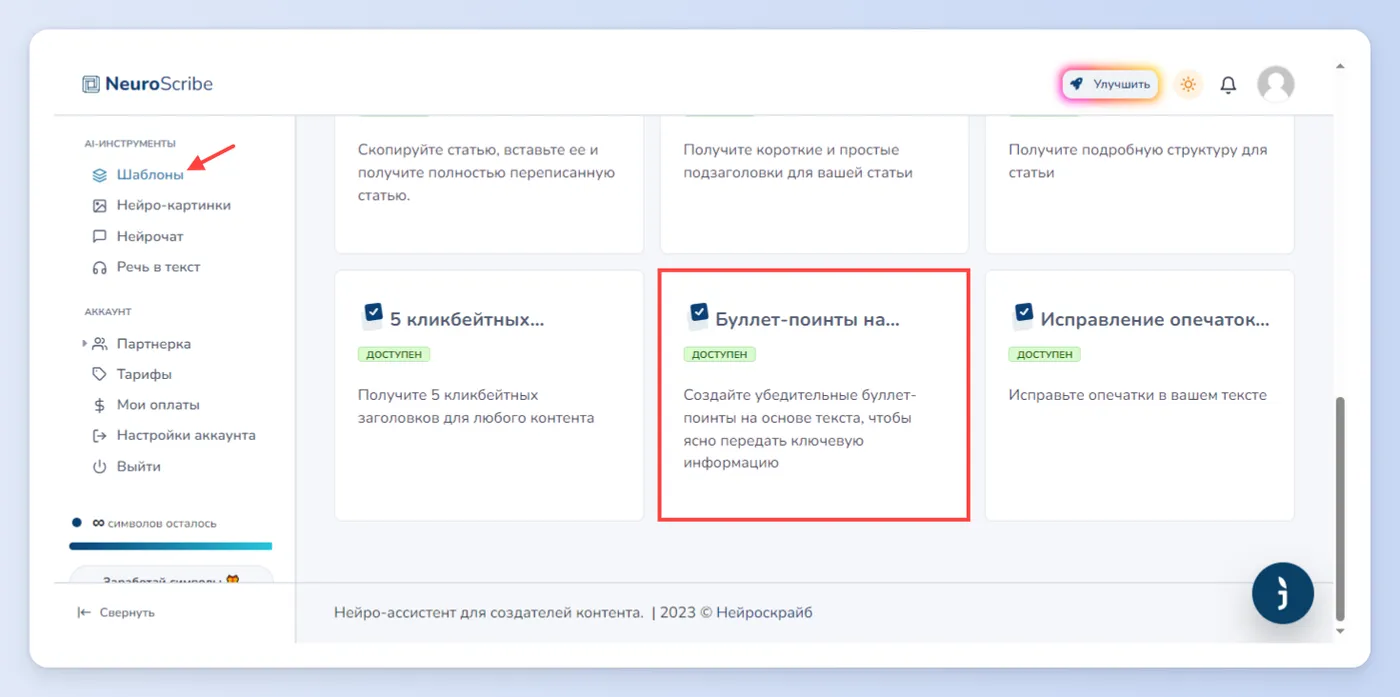Open the Буллет-поинты template card
Screen dimensions: 1400x697
click(813, 395)
